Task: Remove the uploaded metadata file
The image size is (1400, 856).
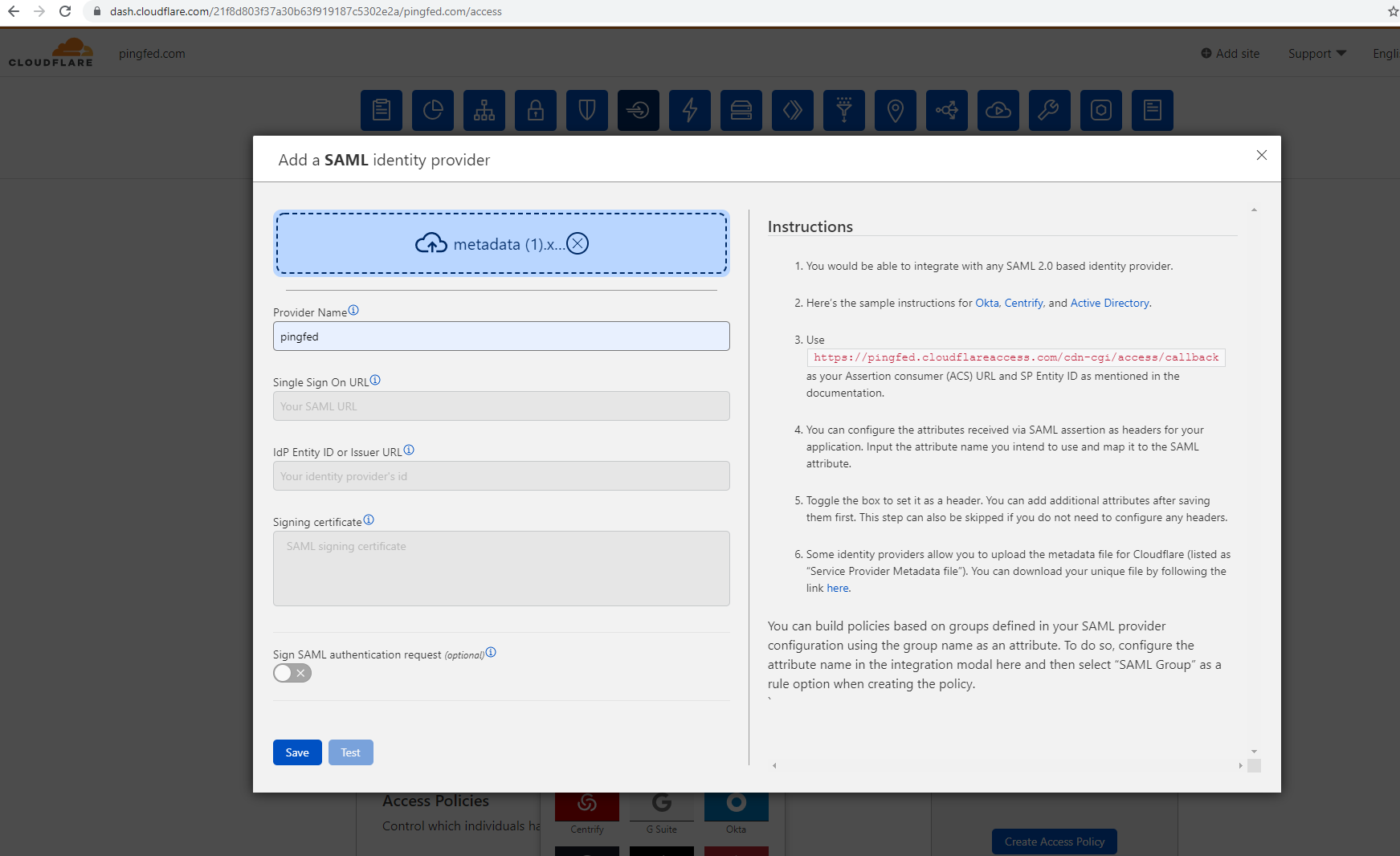Action: [578, 243]
